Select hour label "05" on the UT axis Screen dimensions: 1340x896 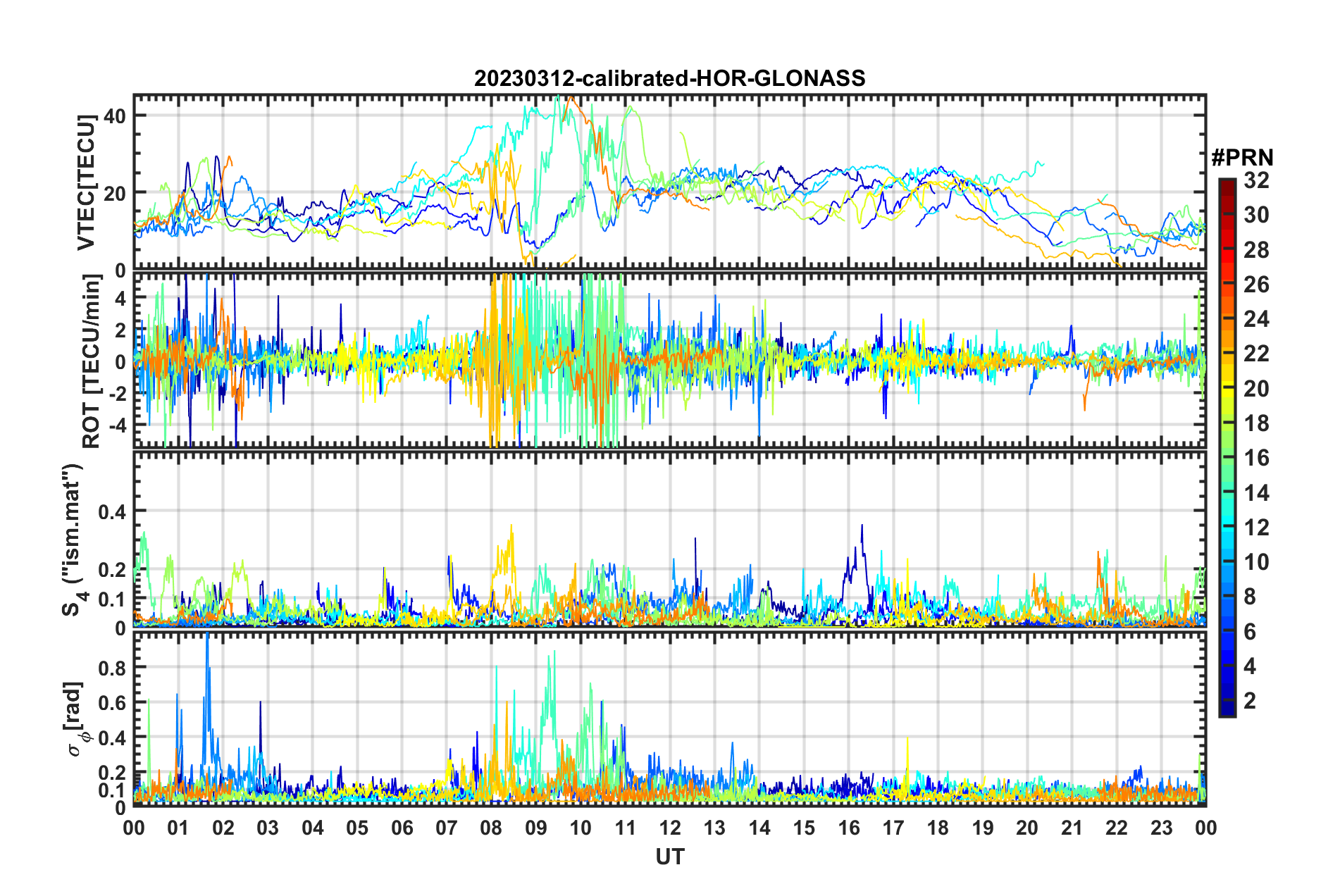pos(357,828)
